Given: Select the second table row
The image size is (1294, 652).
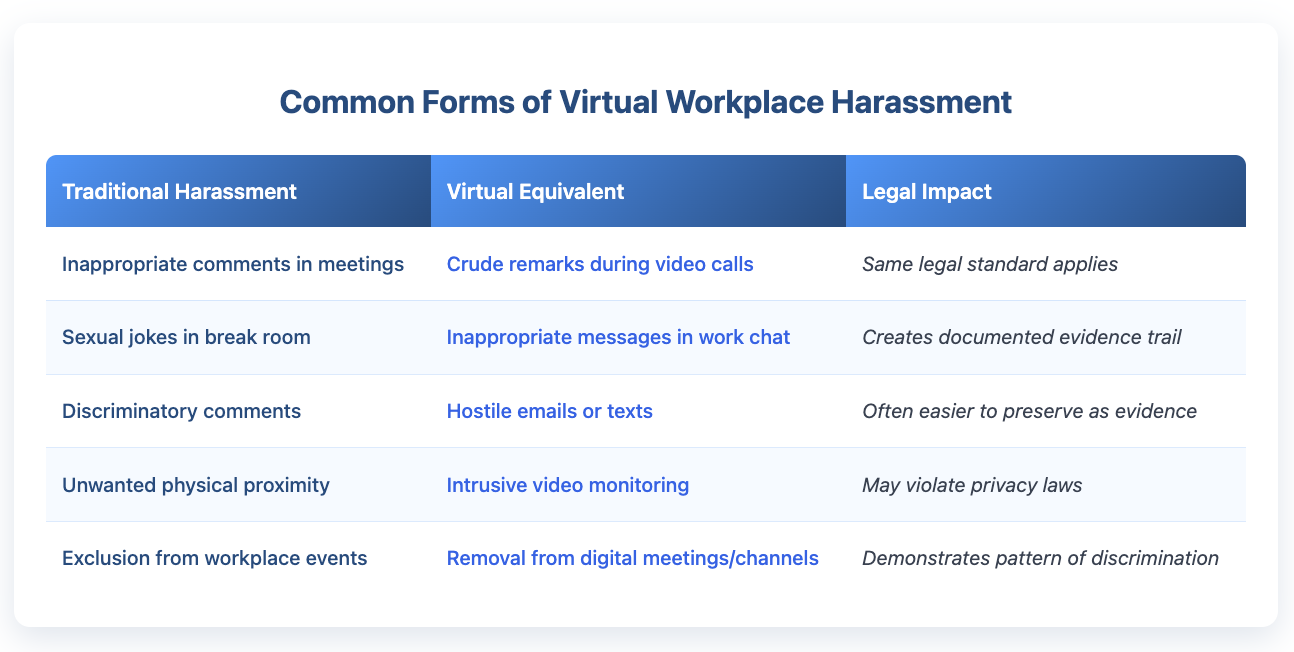Looking at the screenshot, I should pos(646,337).
